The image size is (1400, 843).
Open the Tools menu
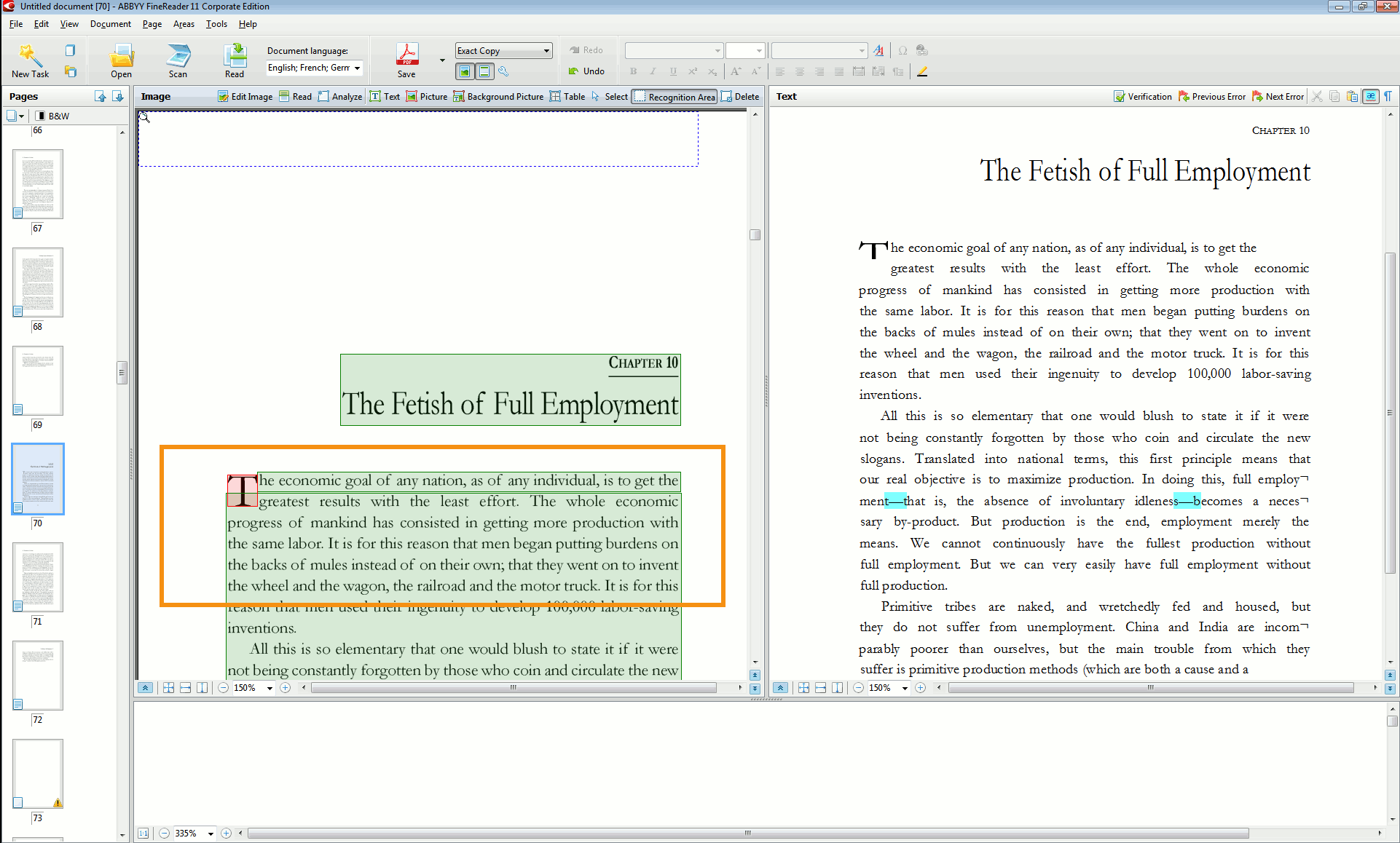[216, 24]
